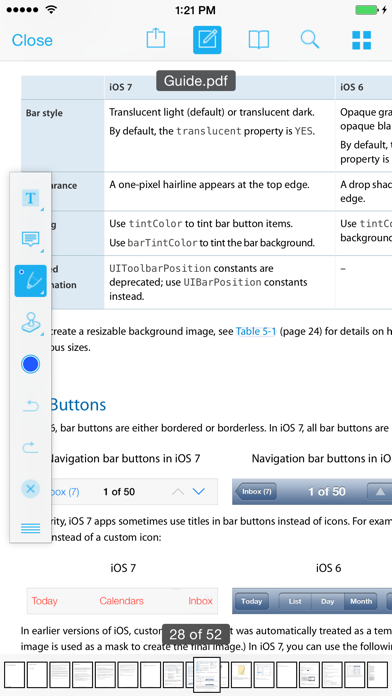Image resolution: width=392 pixels, height=696 pixels.
Task: Select the Month segment in iOS 6 bar
Action: click(x=360, y=601)
